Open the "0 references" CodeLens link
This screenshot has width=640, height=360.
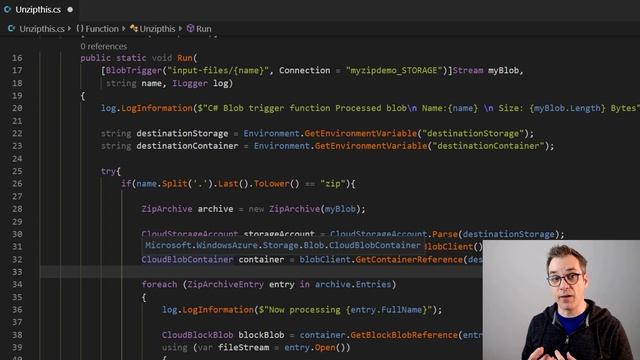coord(104,46)
